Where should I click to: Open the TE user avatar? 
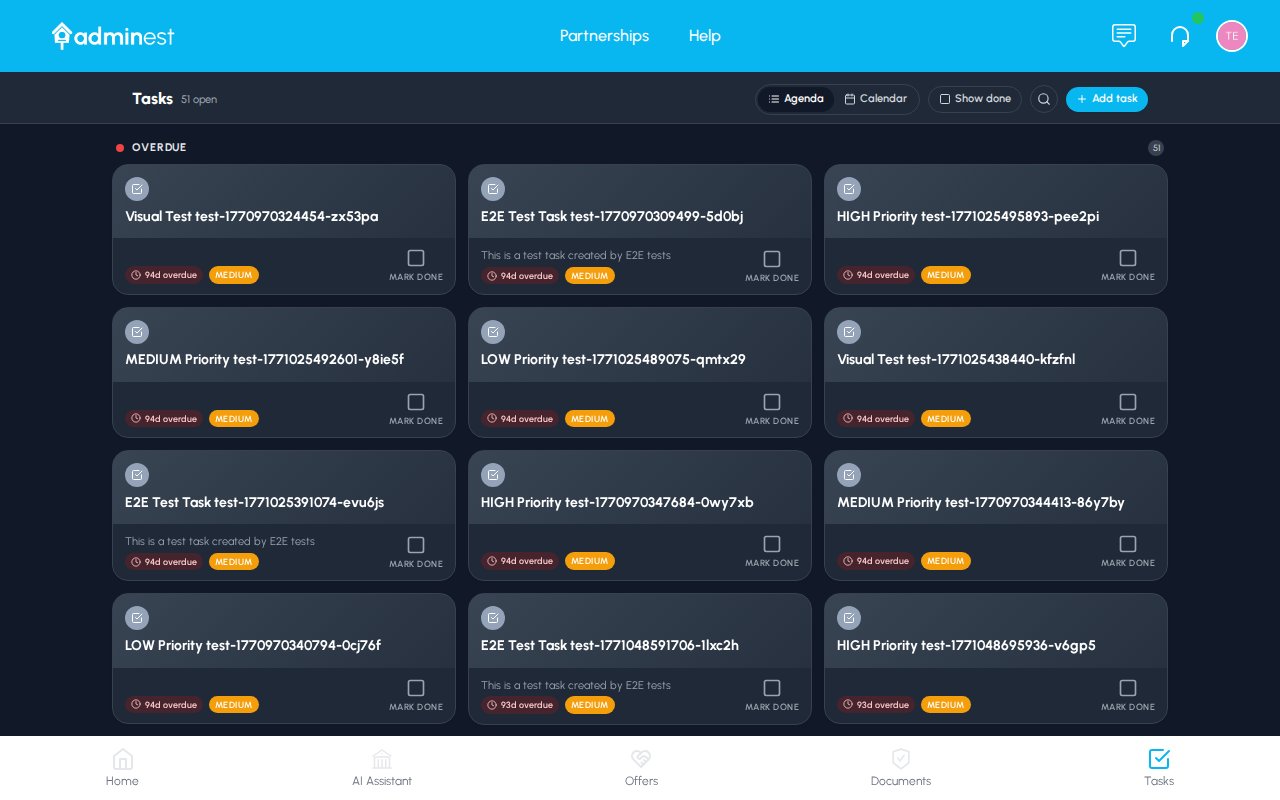coord(1232,36)
